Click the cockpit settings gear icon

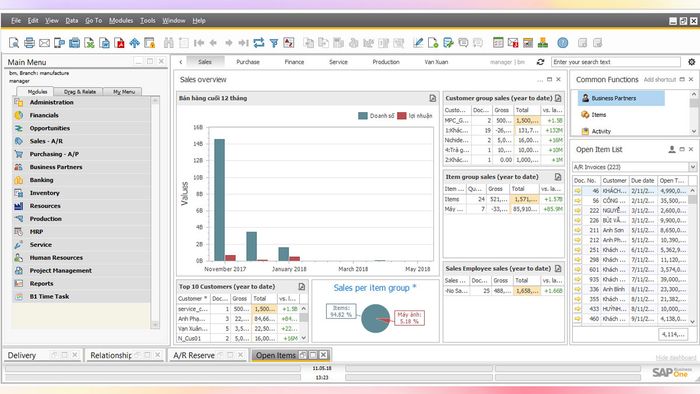tap(692, 62)
